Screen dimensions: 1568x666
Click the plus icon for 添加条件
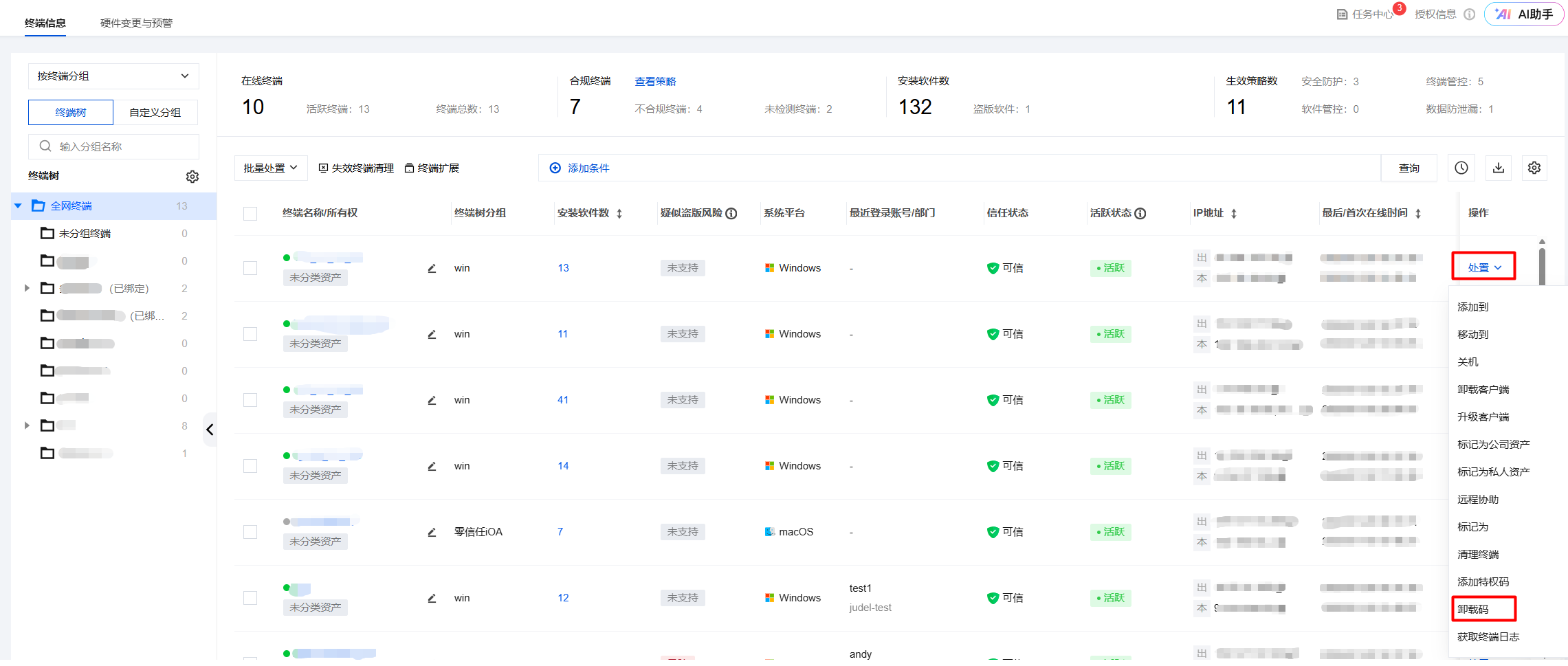(555, 168)
